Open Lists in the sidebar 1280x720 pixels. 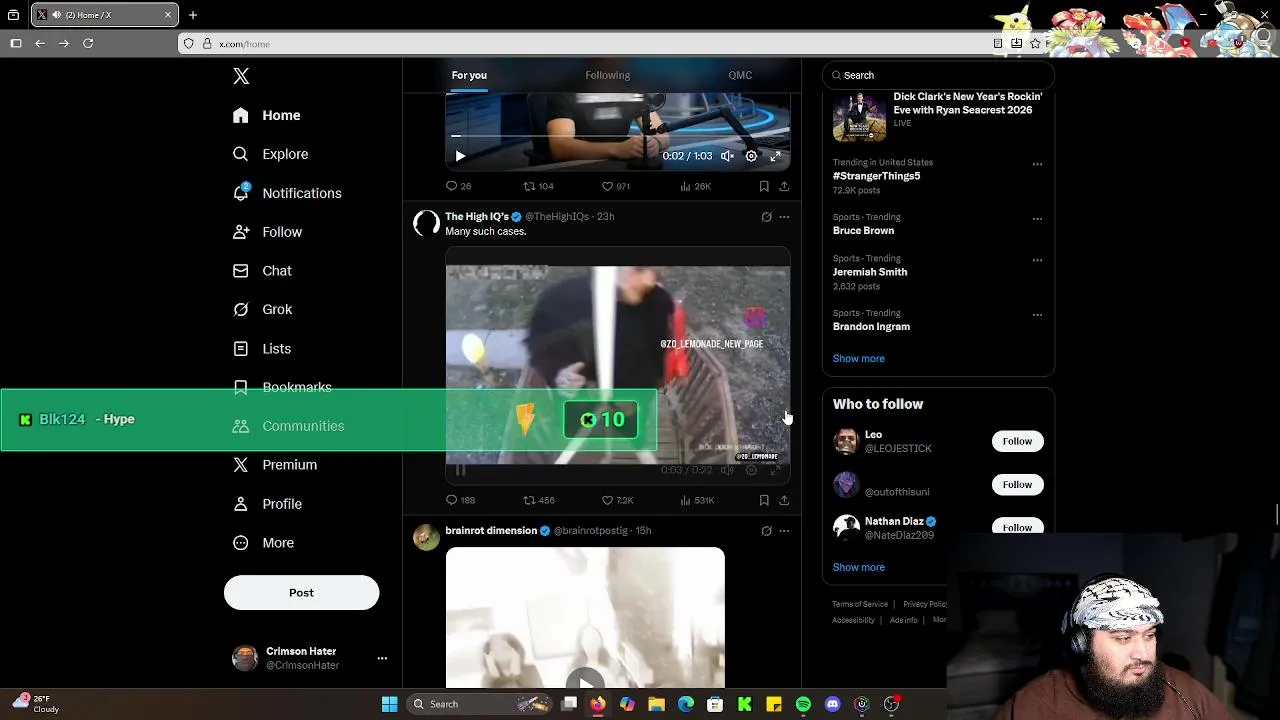tap(262, 349)
